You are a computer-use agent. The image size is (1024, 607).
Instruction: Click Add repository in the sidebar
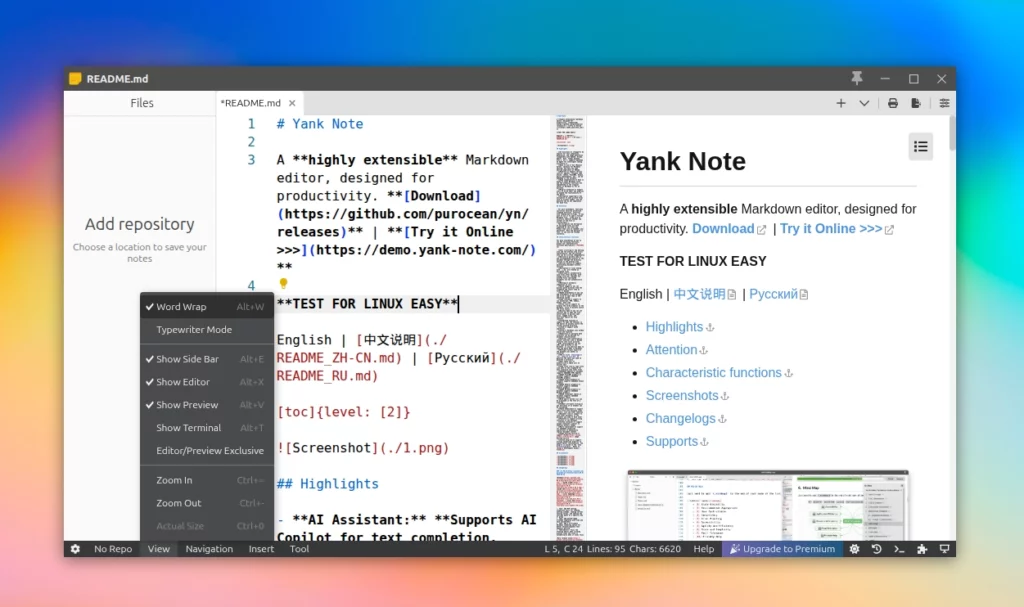point(140,224)
